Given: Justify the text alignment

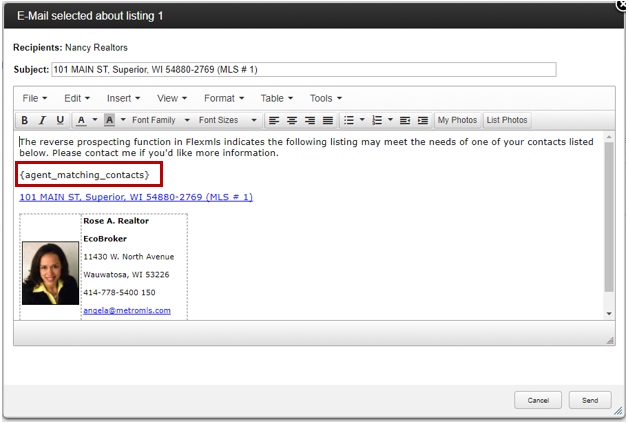Looking at the screenshot, I should click(x=328, y=120).
